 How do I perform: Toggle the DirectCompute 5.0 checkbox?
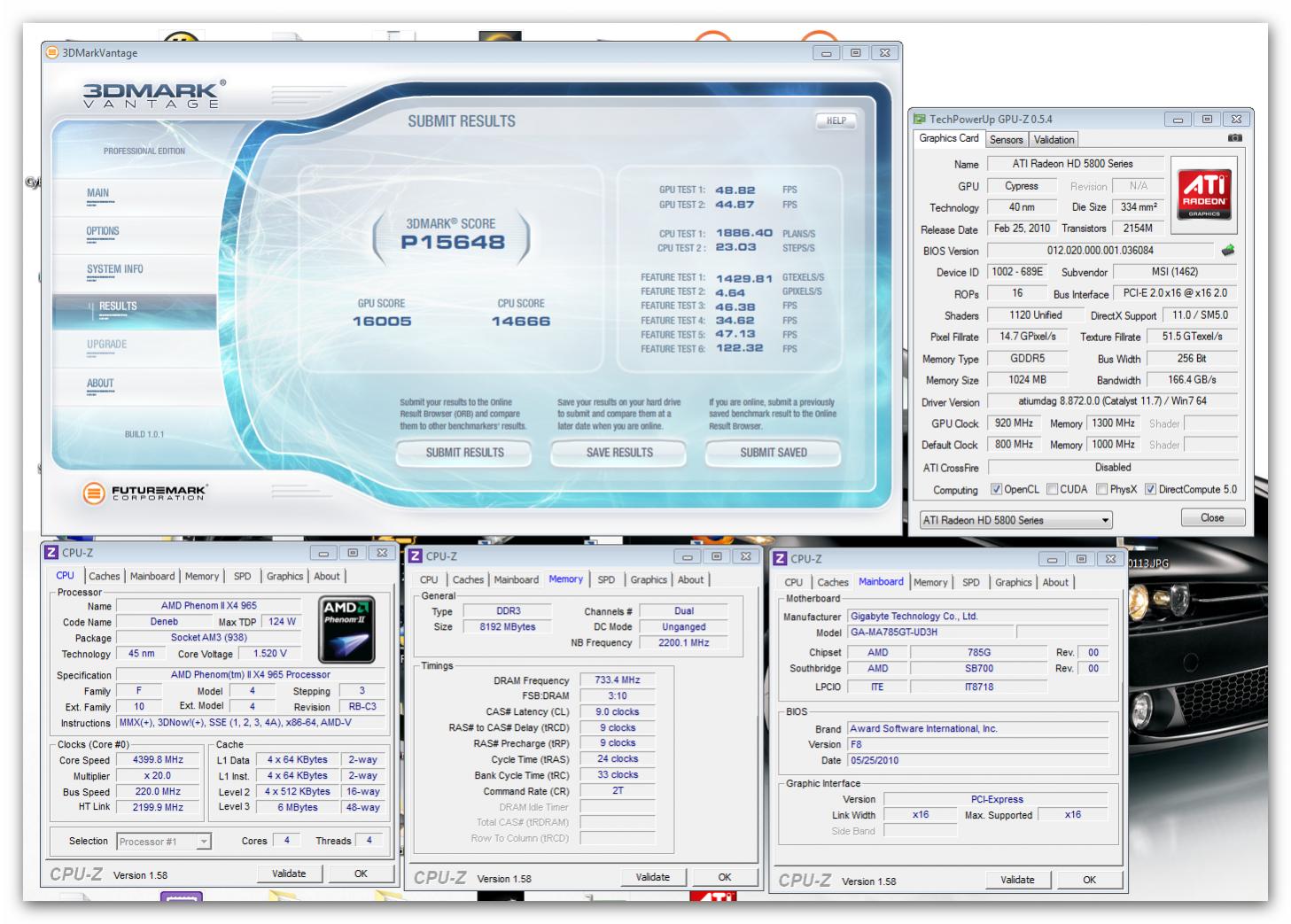pos(1150,489)
